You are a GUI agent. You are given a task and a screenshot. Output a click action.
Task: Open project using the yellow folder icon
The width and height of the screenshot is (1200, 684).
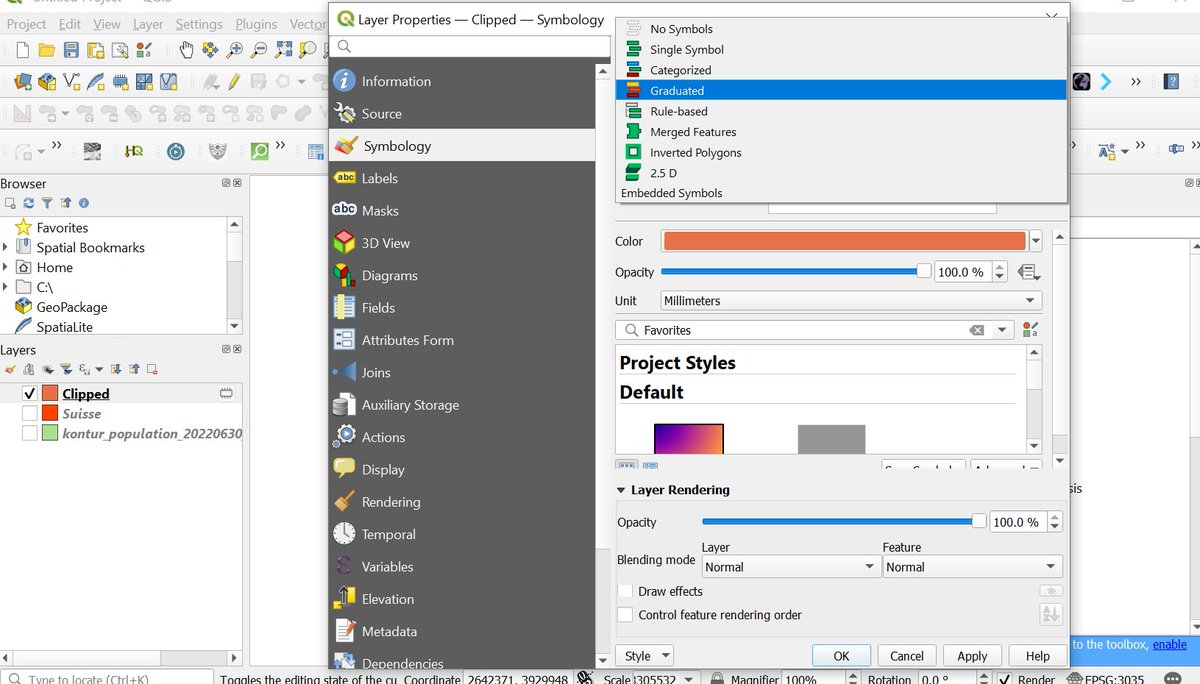(x=46, y=50)
